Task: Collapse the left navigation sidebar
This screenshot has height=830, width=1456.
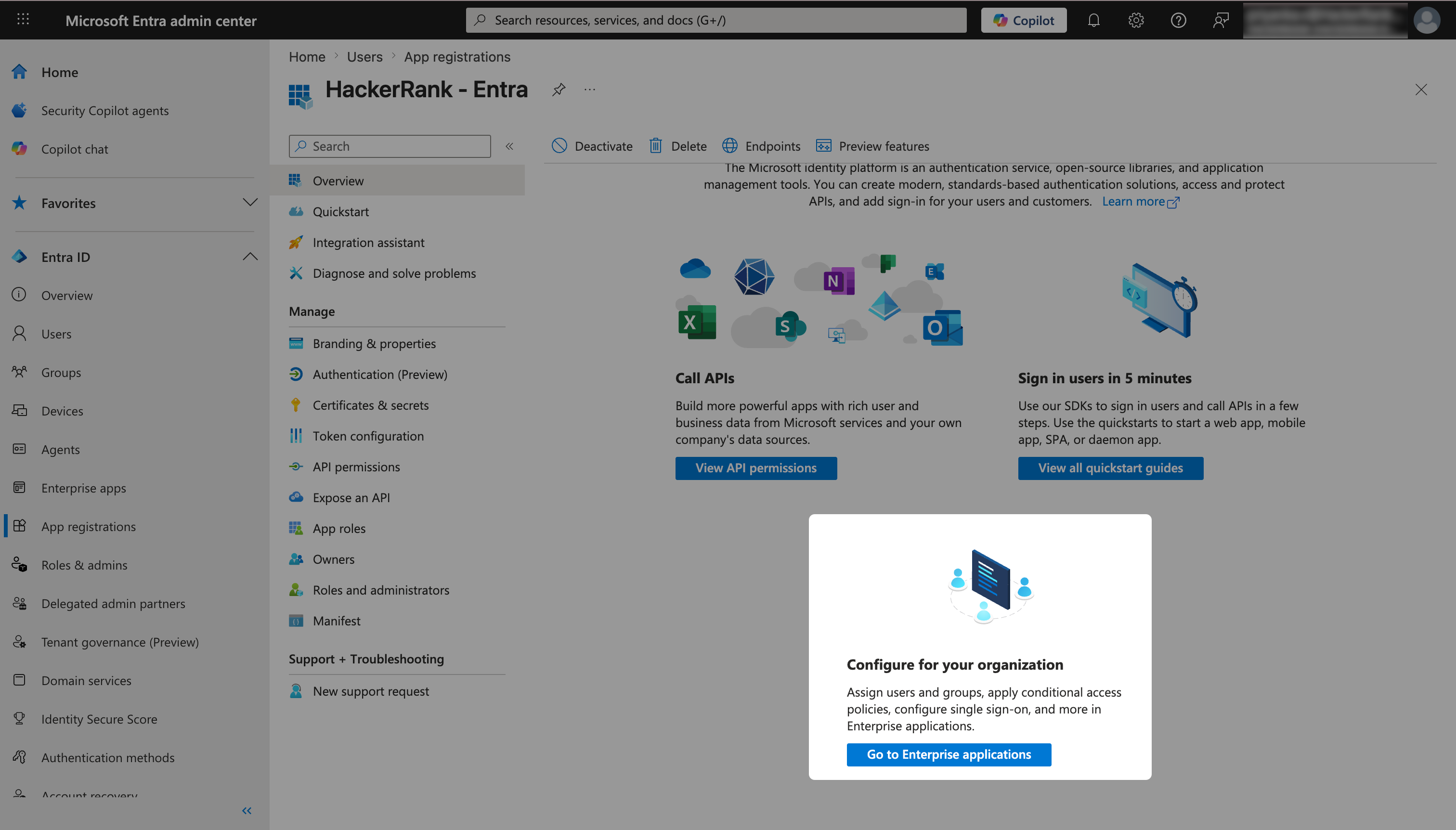Action: tap(246, 810)
